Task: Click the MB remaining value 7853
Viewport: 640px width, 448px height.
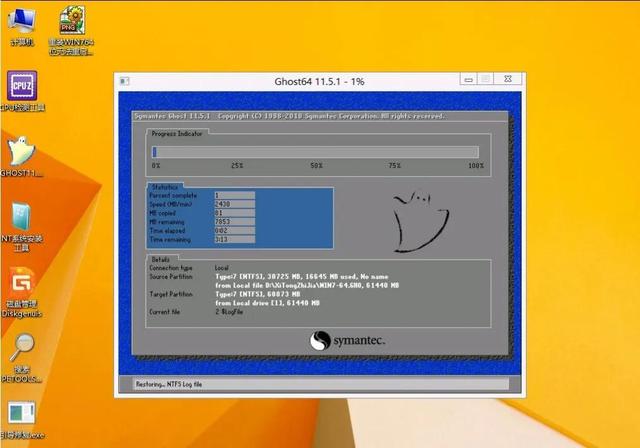Action: pyautogui.click(x=235, y=222)
